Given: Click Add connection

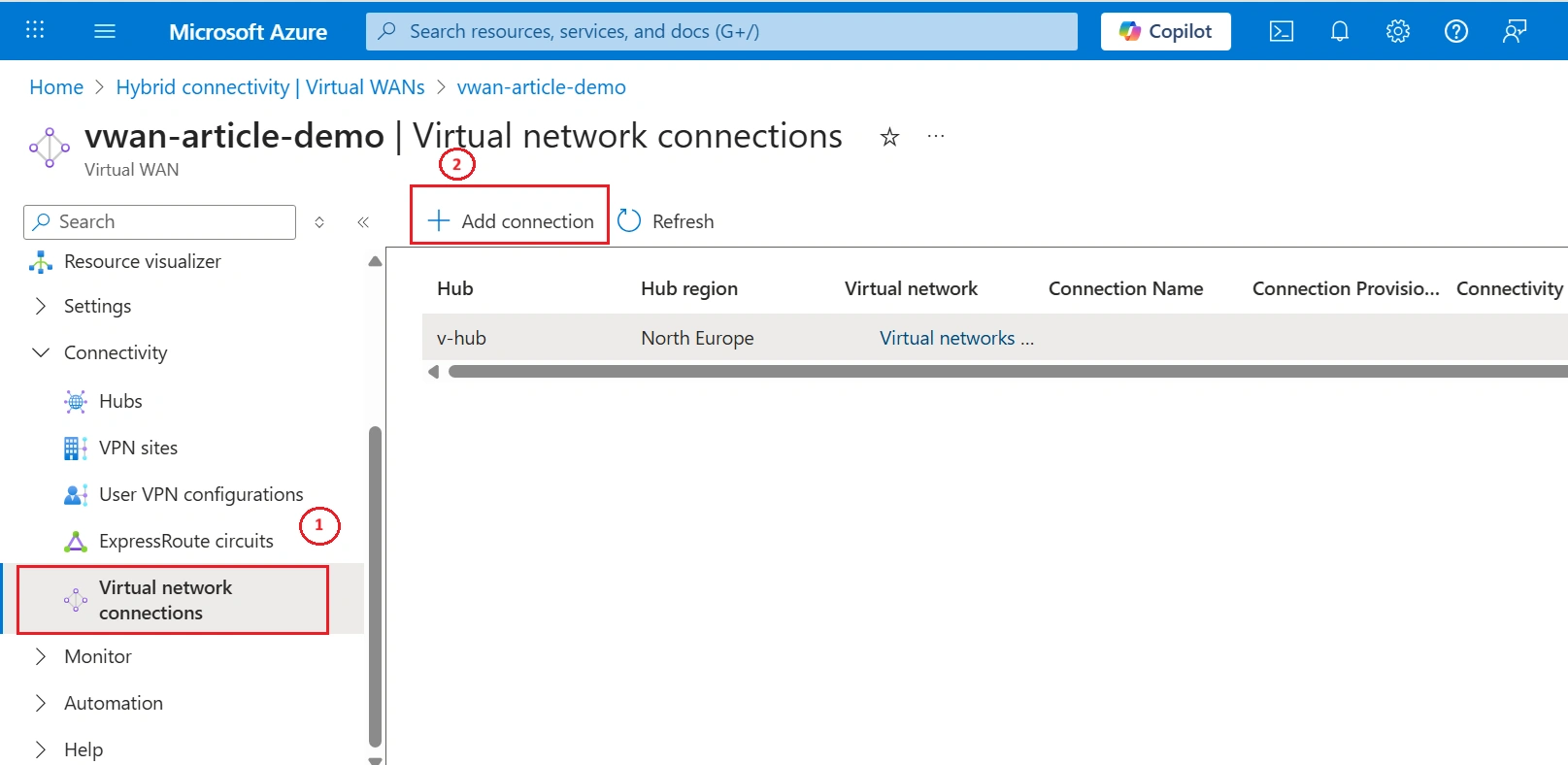Looking at the screenshot, I should pyautogui.click(x=510, y=221).
